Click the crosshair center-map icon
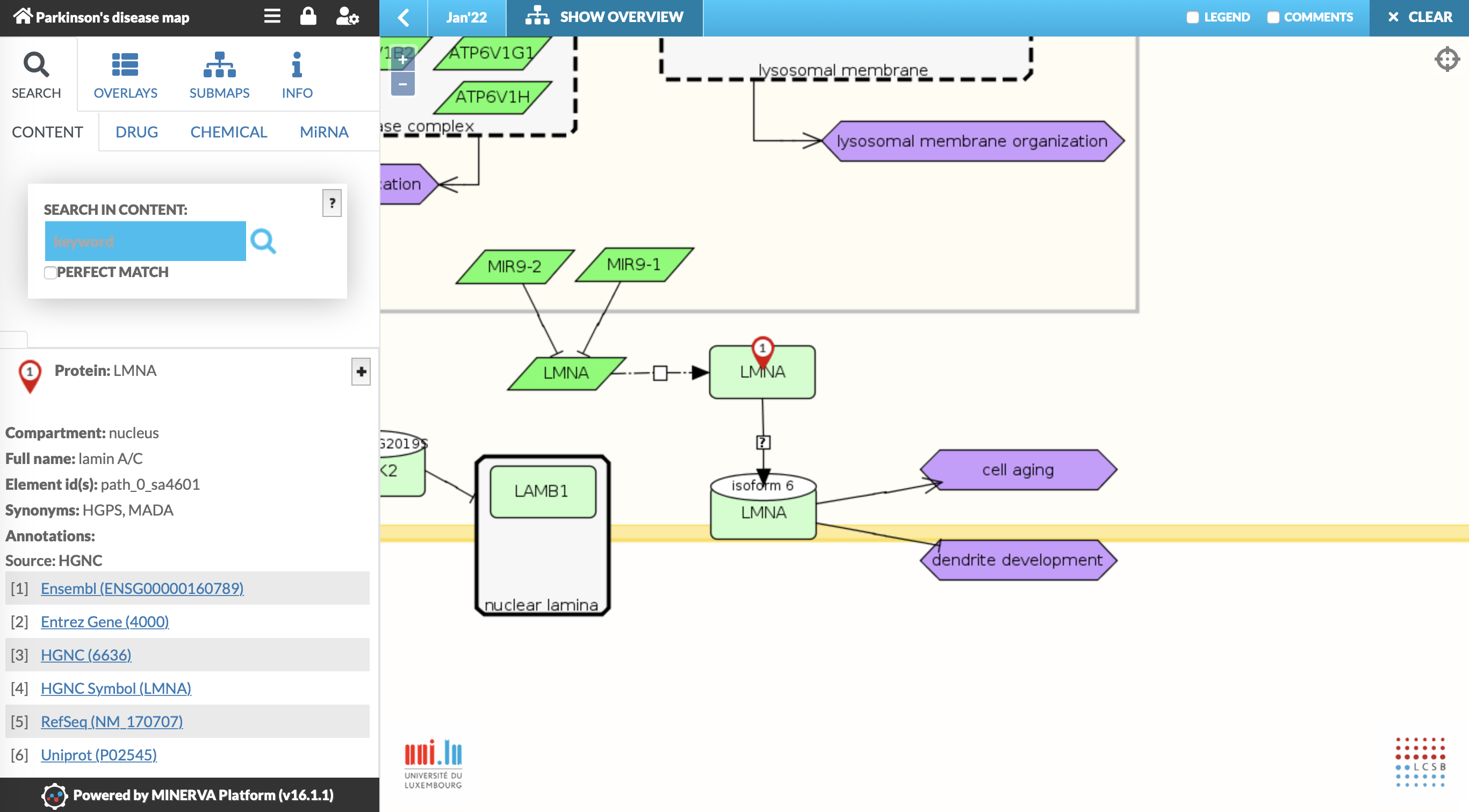Image resolution: width=1469 pixels, height=812 pixels. pos(1446,59)
